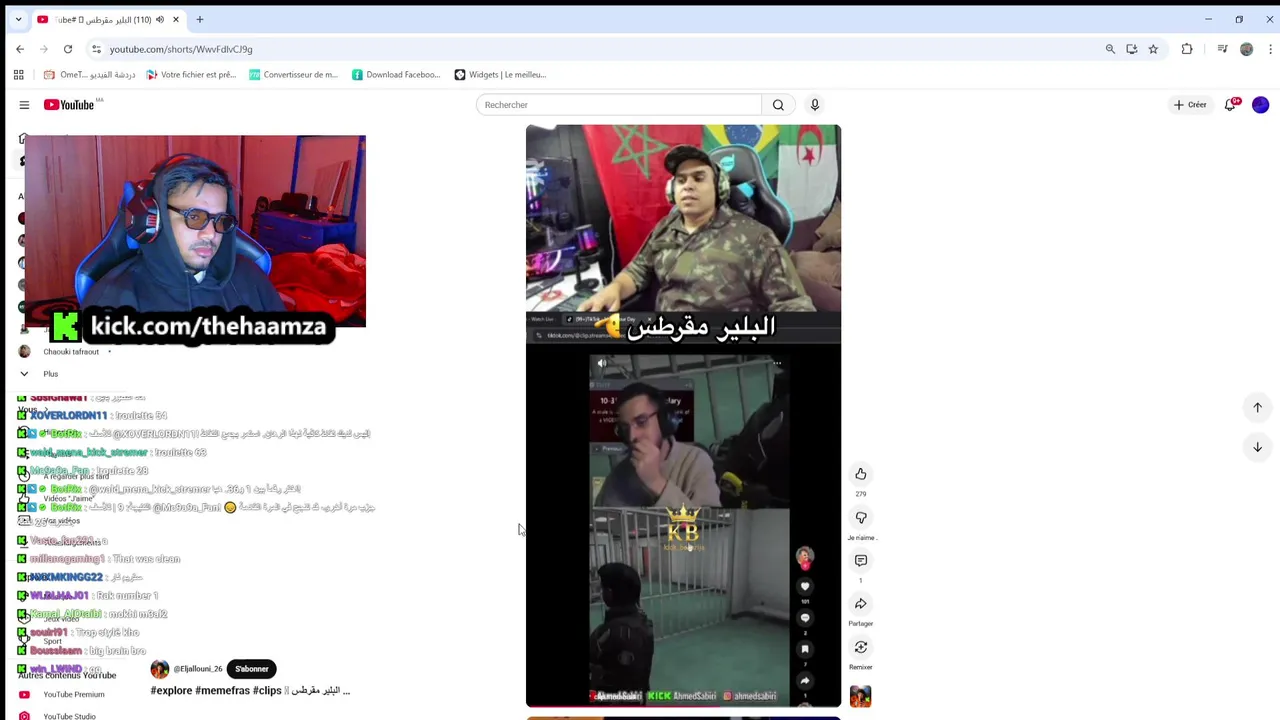Viewport: 1280px width, 720px height.
Task: Open YouTube notifications bell
Action: (x=1231, y=105)
